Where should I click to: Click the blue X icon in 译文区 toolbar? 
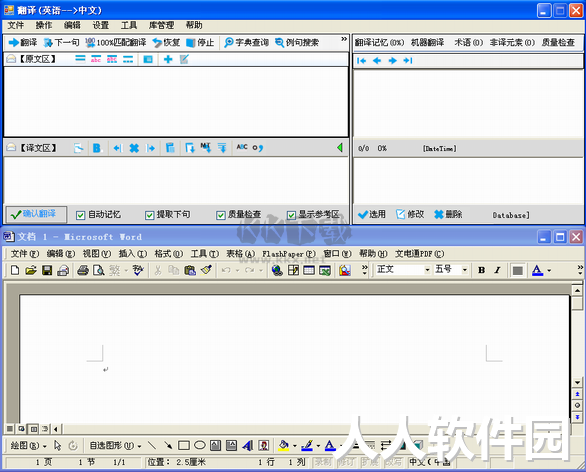pyautogui.click(x=134, y=148)
